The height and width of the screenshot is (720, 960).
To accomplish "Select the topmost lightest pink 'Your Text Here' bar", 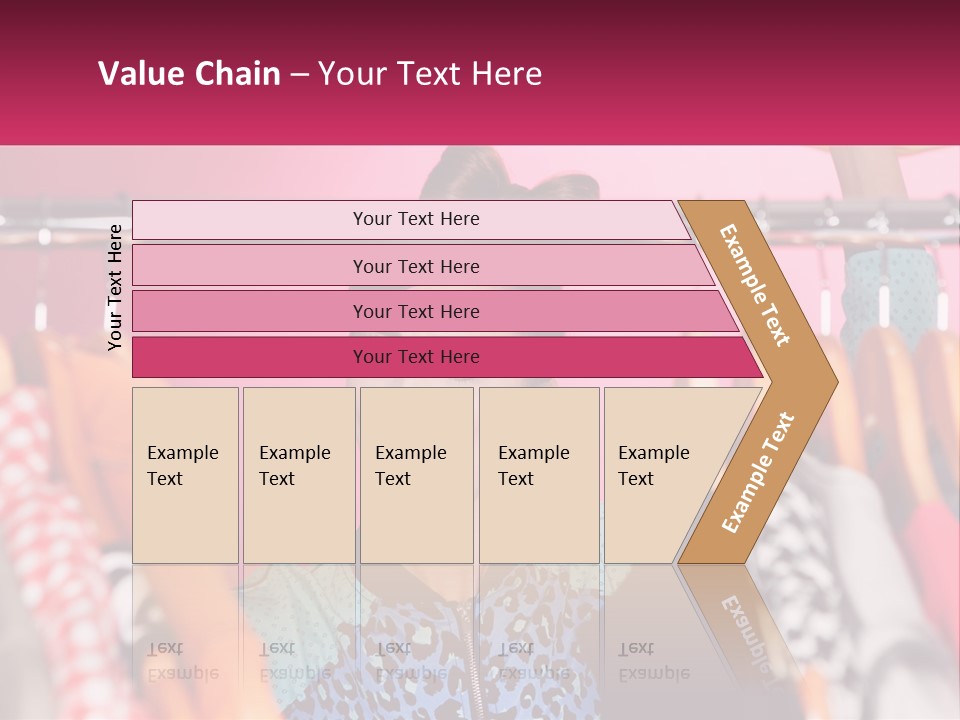I will (x=415, y=219).
